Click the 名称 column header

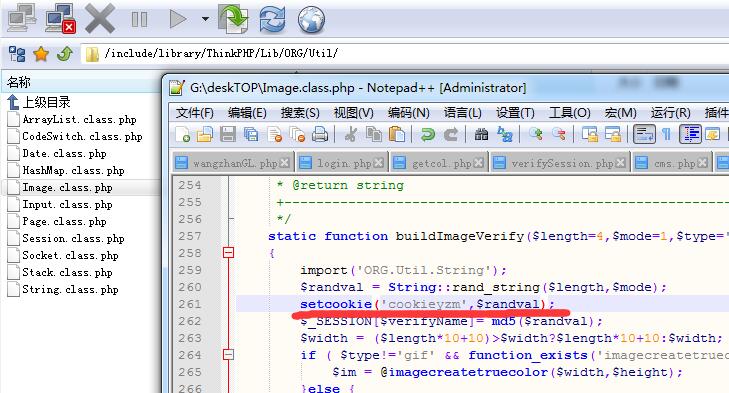click(x=82, y=82)
